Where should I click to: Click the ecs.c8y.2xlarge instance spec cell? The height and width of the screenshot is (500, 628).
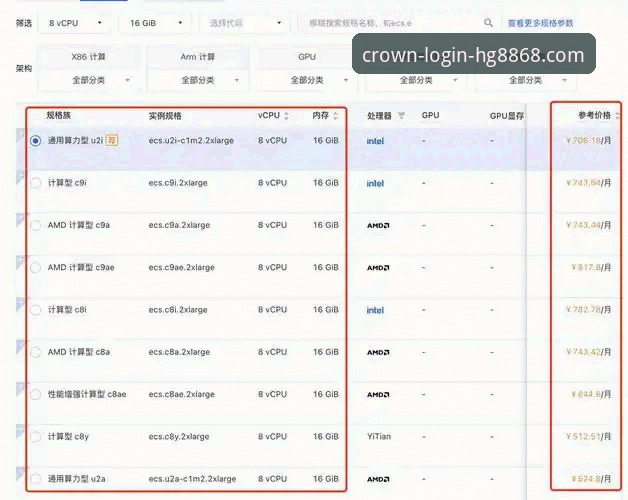pos(179,437)
